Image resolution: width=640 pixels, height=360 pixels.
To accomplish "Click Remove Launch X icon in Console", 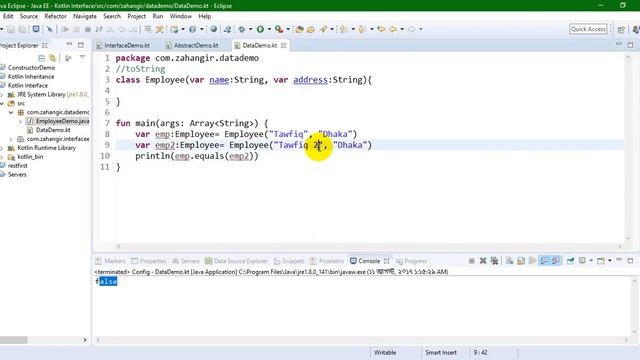I will tap(483, 260).
